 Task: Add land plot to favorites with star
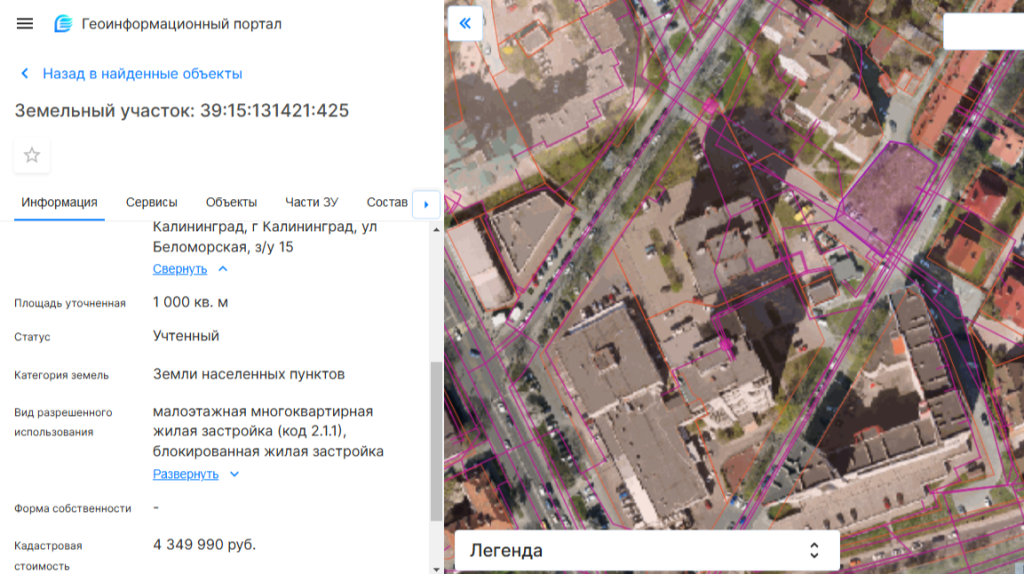32,155
